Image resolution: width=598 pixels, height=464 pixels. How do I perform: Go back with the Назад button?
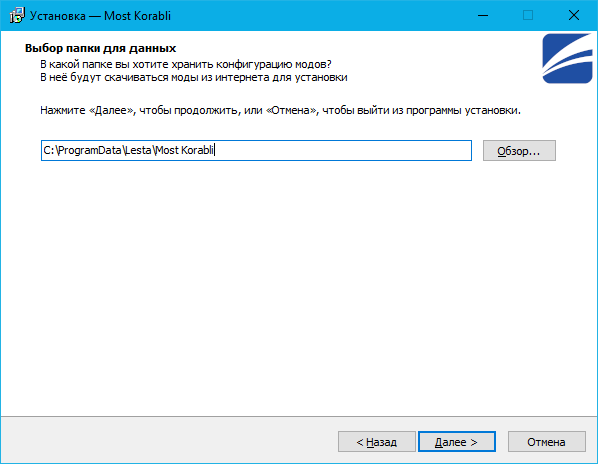point(376,442)
